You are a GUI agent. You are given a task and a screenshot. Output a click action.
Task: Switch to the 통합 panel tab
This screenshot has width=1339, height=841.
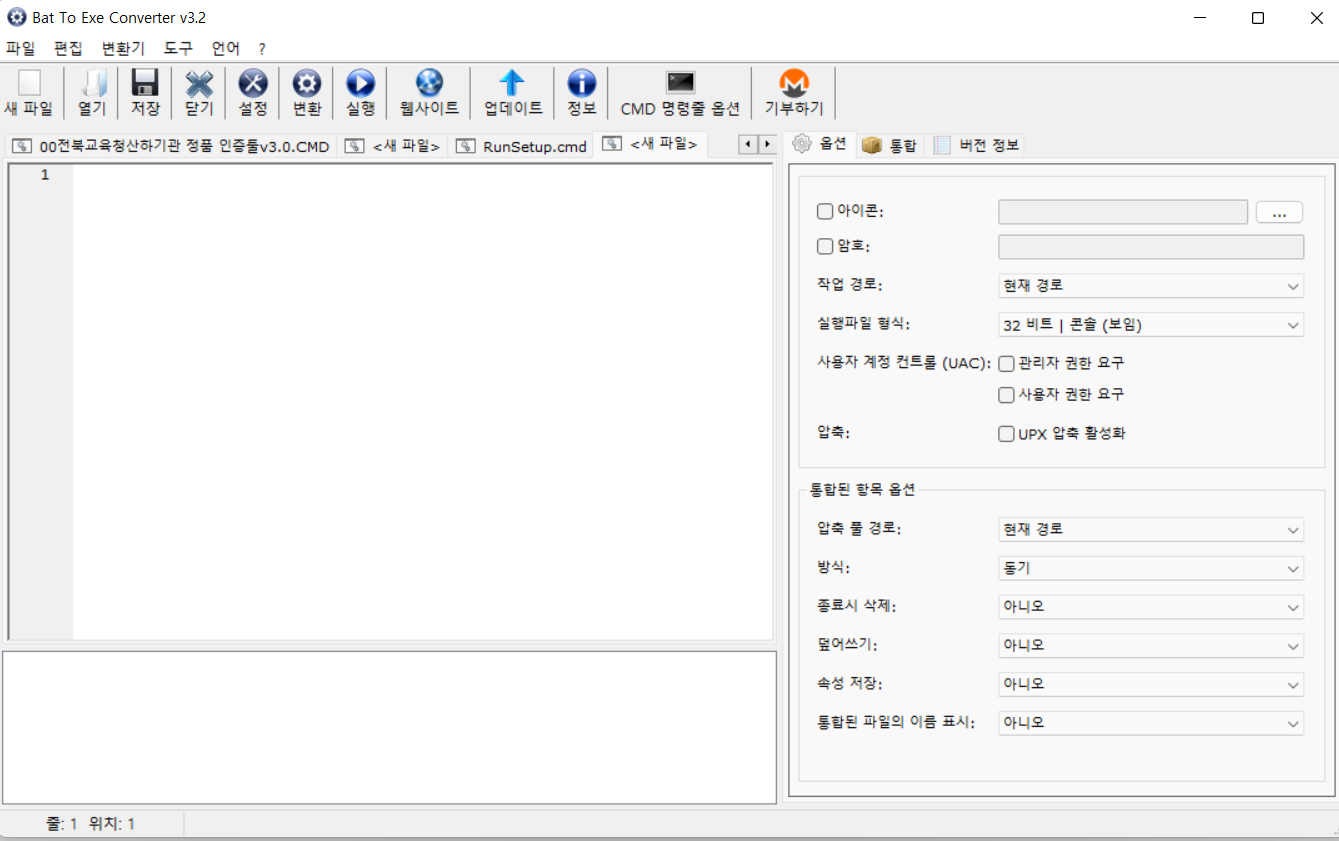(890, 145)
